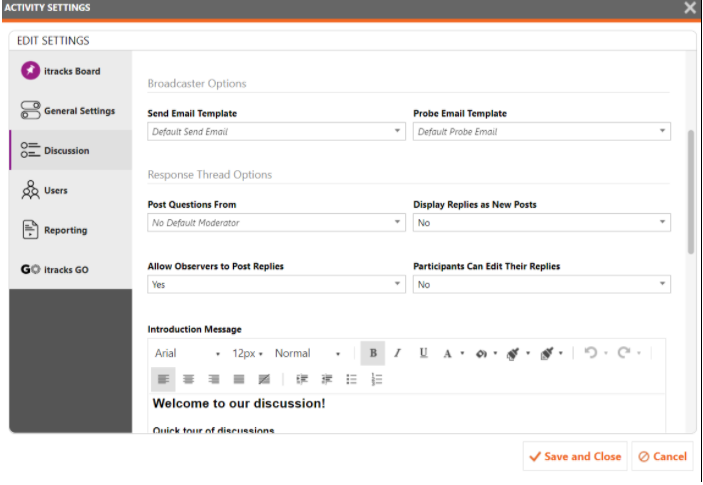
Task: Underline text with the U icon
Action: pos(423,353)
